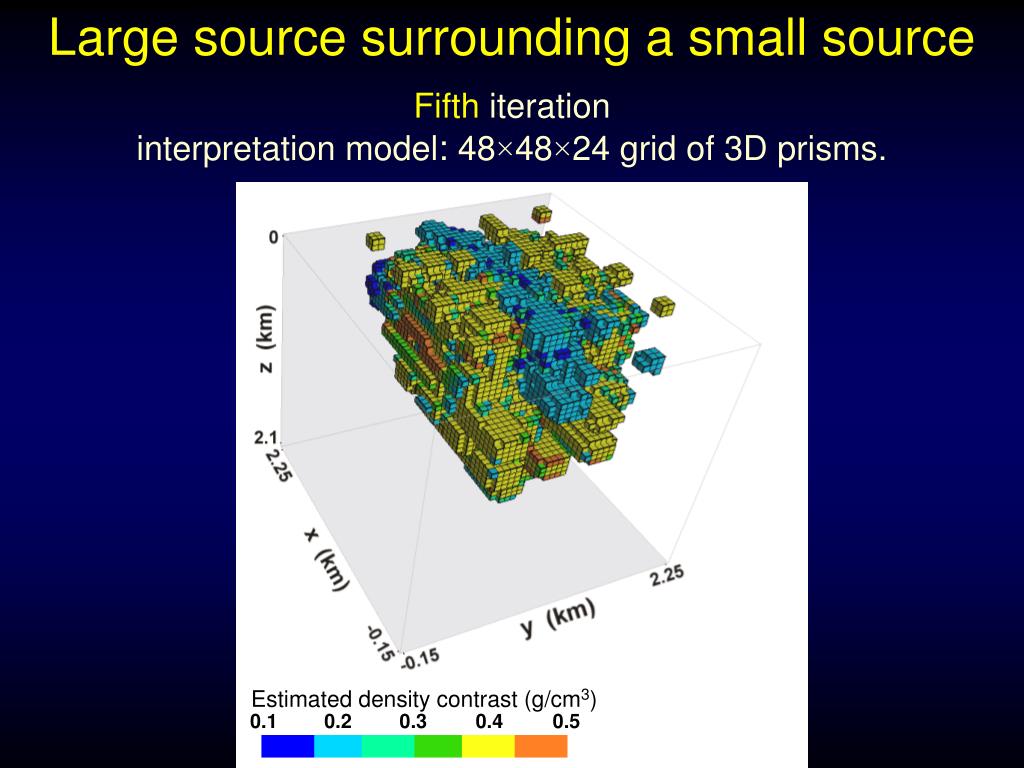Click the word 'iteration' in the subtitle
Screen dimensions: 1024x768
(x=549, y=106)
